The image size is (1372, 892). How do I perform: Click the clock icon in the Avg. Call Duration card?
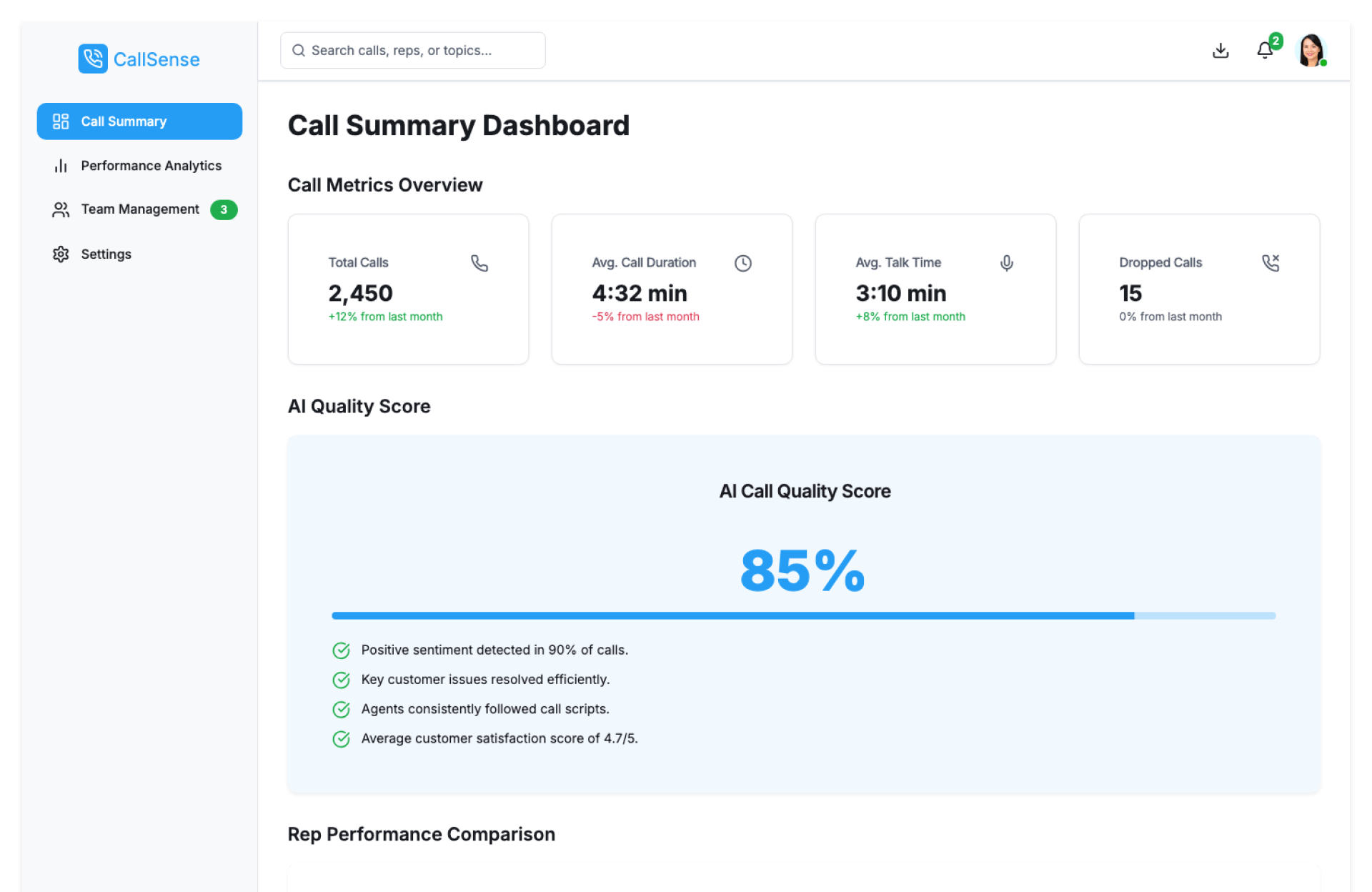pyautogui.click(x=743, y=263)
